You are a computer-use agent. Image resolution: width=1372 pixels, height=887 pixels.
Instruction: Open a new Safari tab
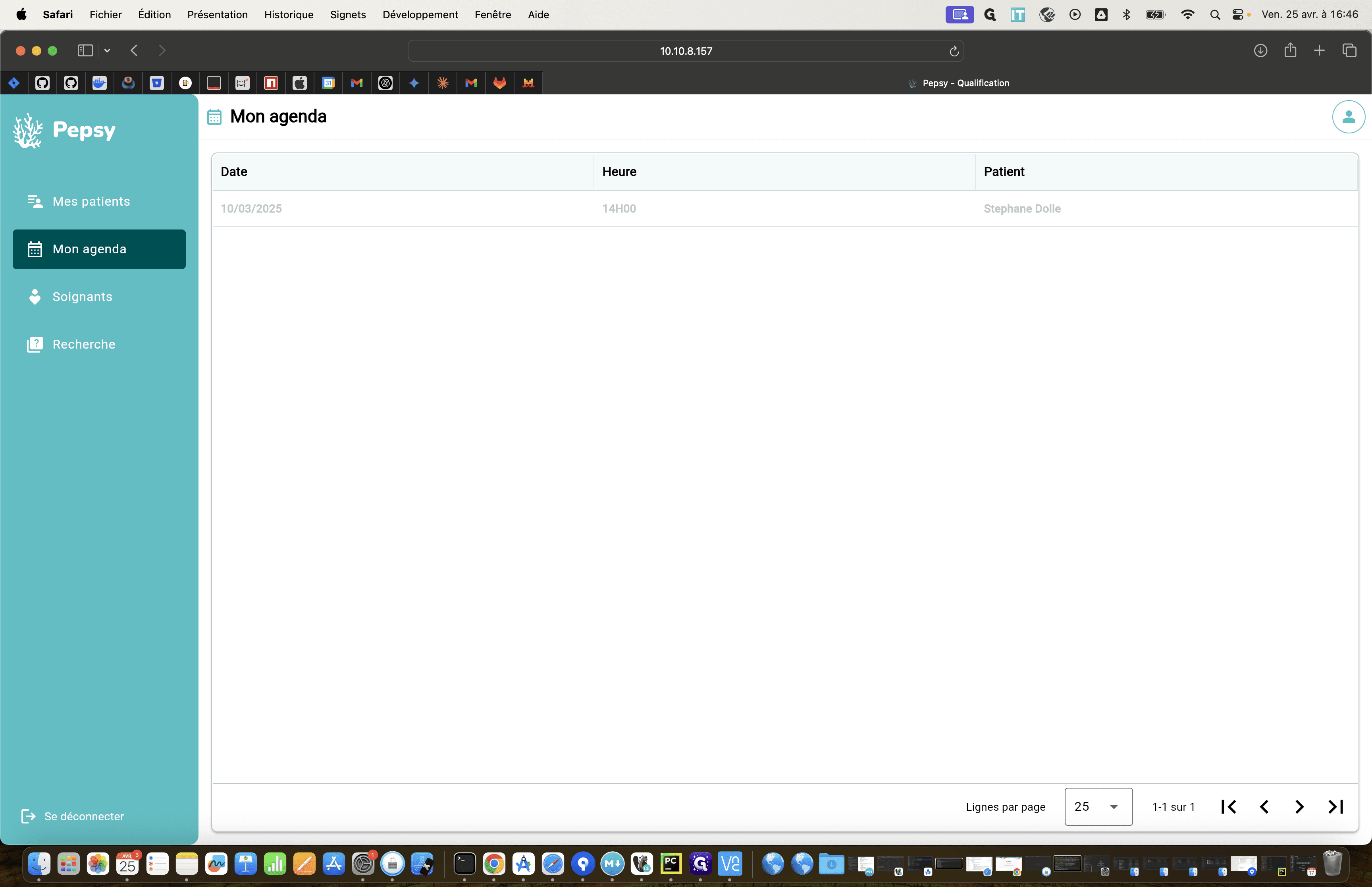(x=1319, y=51)
